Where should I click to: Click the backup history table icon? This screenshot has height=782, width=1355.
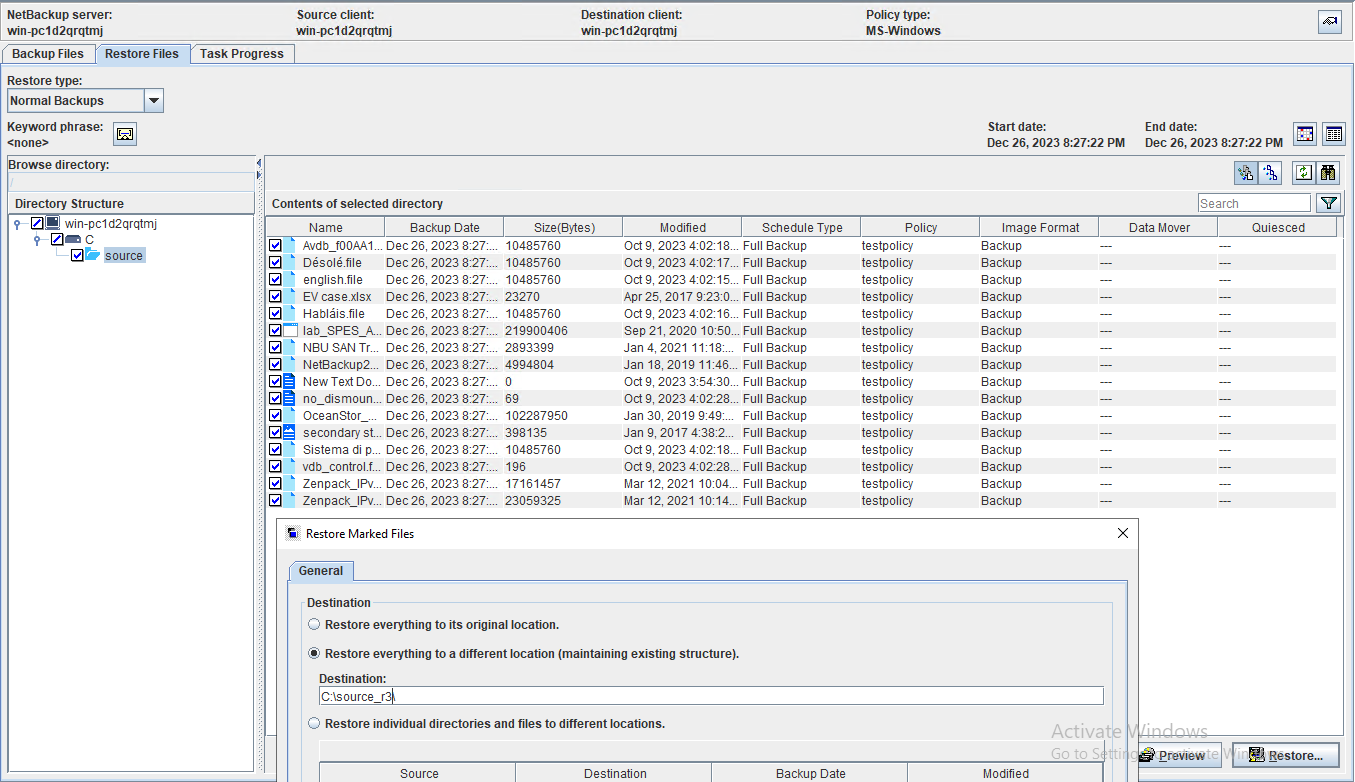(x=1334, y=134)
